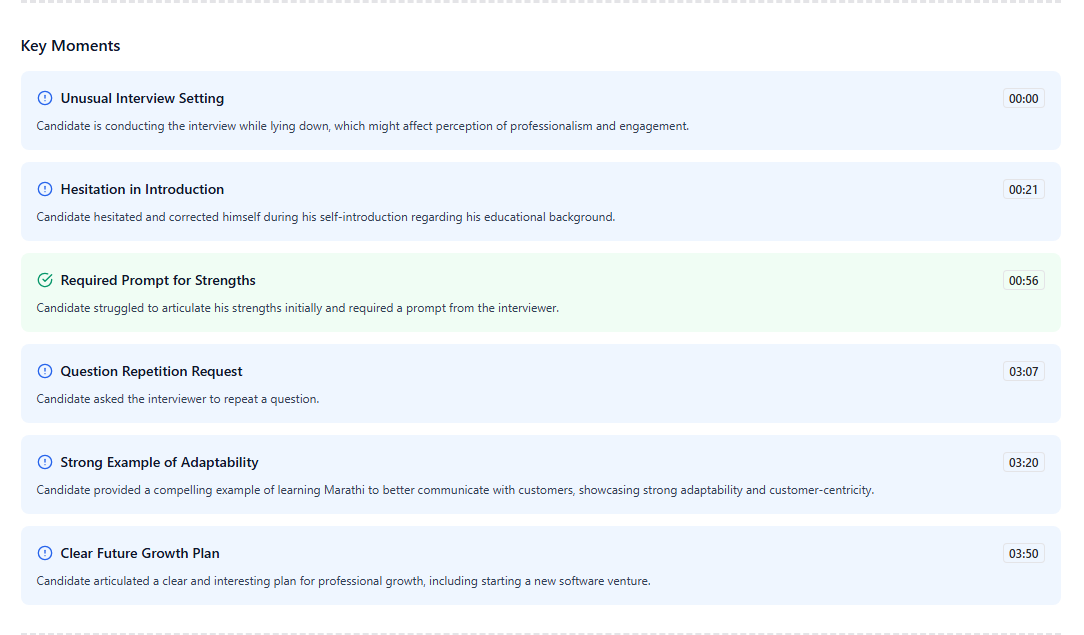Select the Hesitation in Introduction heading
The height and width of the screenshot is (635, 1084).
(142, 189)
